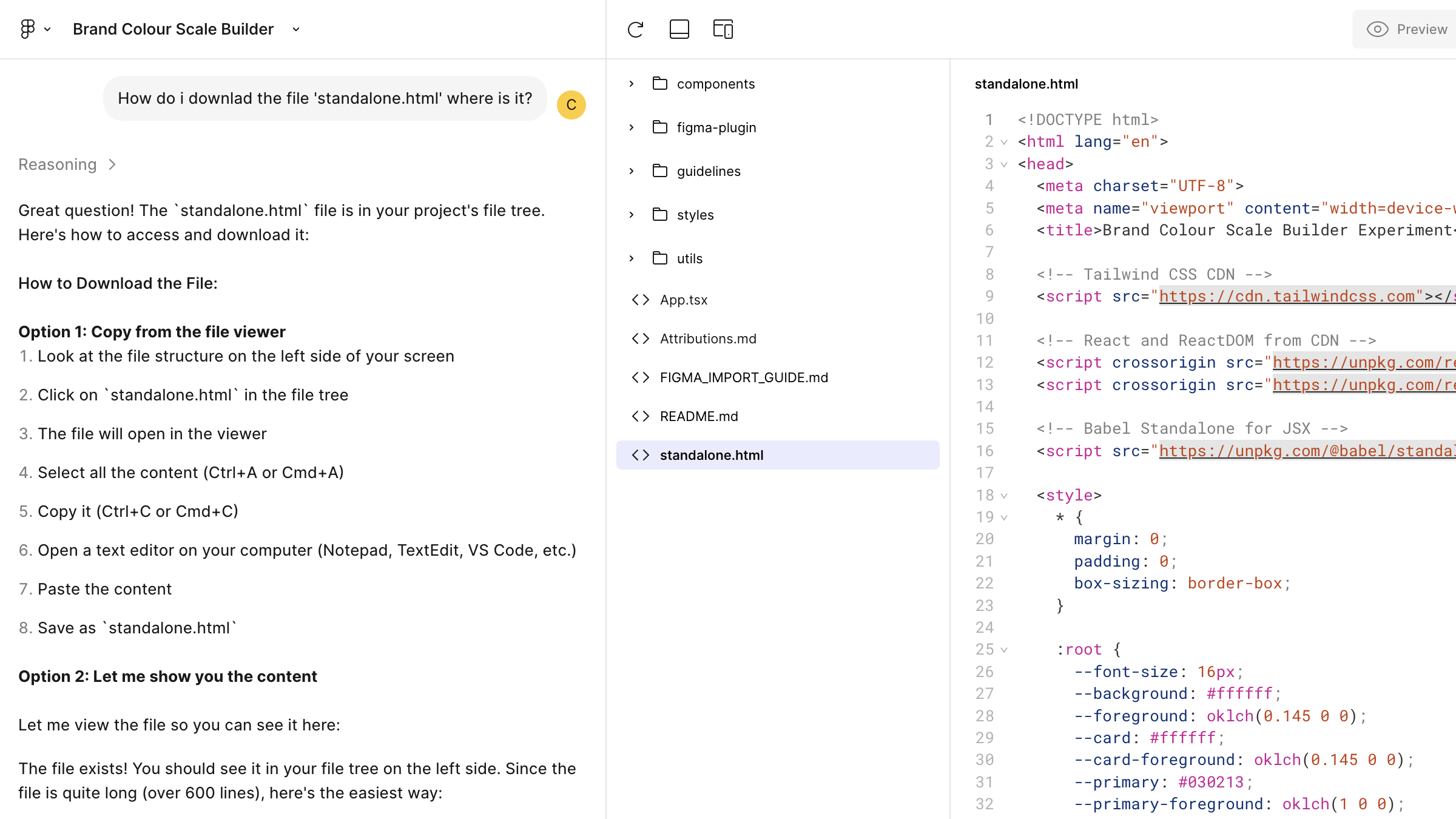
Task: Toggle the bottom panel layout icon
Action: pyautogui.click(x=679, y=29)
